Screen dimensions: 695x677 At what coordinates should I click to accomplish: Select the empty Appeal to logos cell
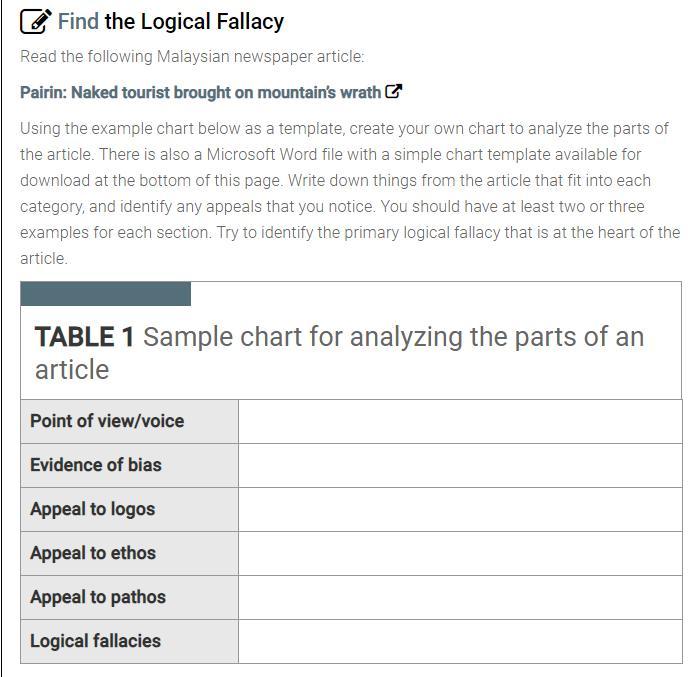(460, 509)
